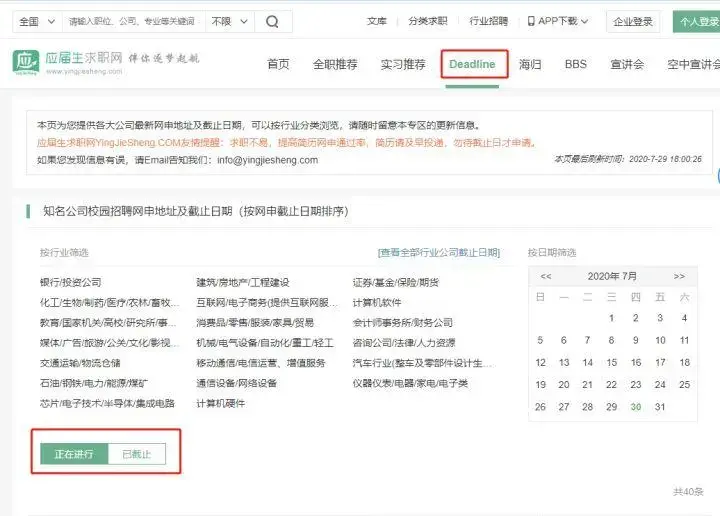This screenshot has height=516, width=720.
Task: Open the 全国 region dropdown
Action: tap(37, 22)
